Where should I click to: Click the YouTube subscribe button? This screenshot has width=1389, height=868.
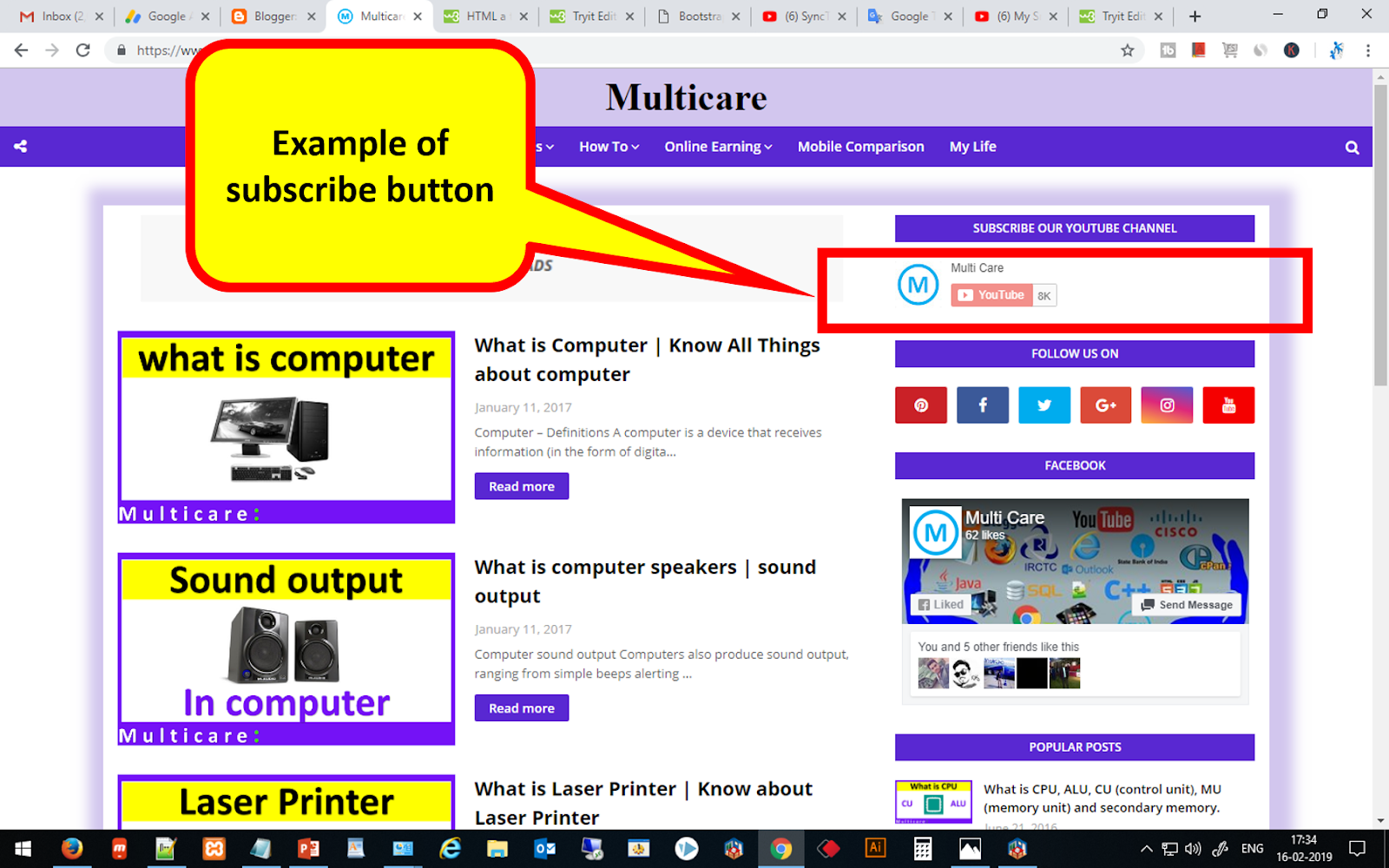tap(991, 295)
